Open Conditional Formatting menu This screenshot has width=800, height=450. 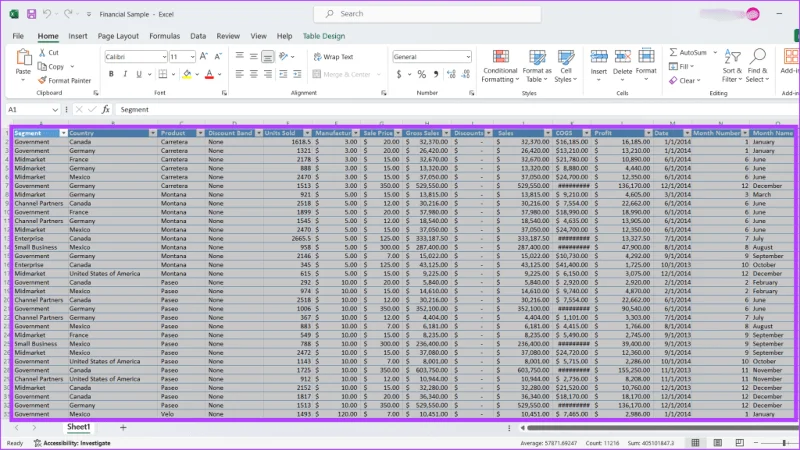[x=500, y=66]
